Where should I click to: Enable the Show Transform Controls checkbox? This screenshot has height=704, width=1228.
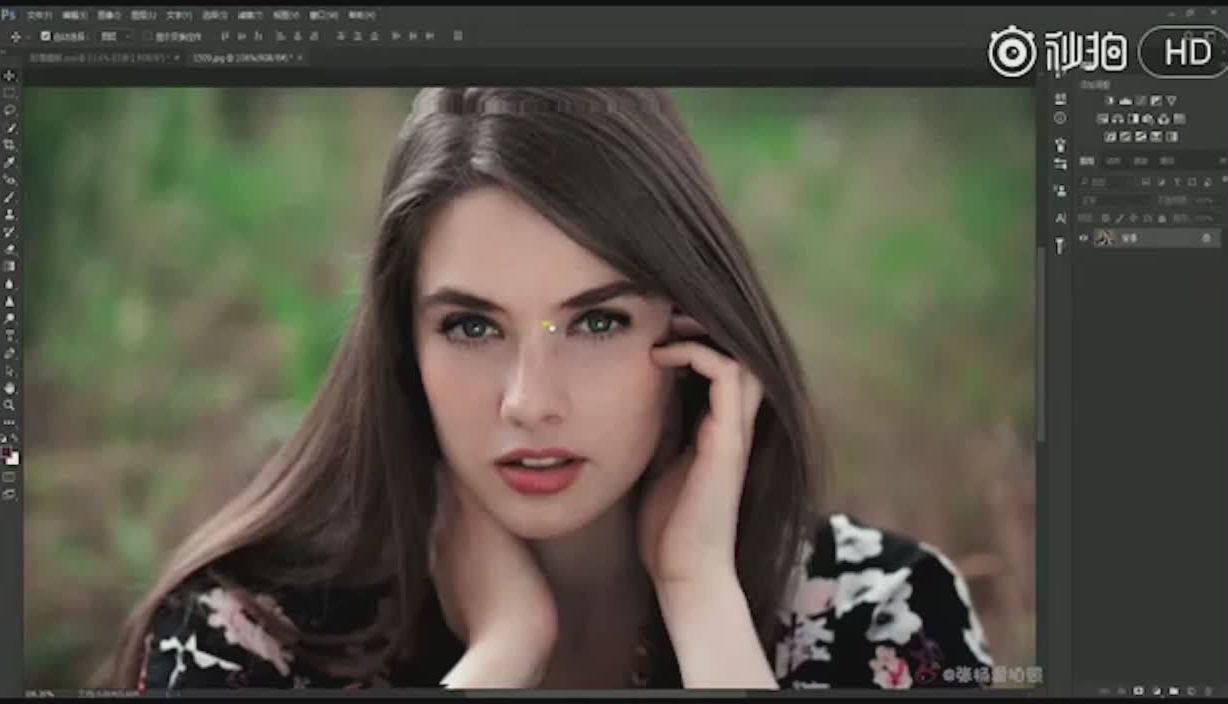tap(147, 36)
